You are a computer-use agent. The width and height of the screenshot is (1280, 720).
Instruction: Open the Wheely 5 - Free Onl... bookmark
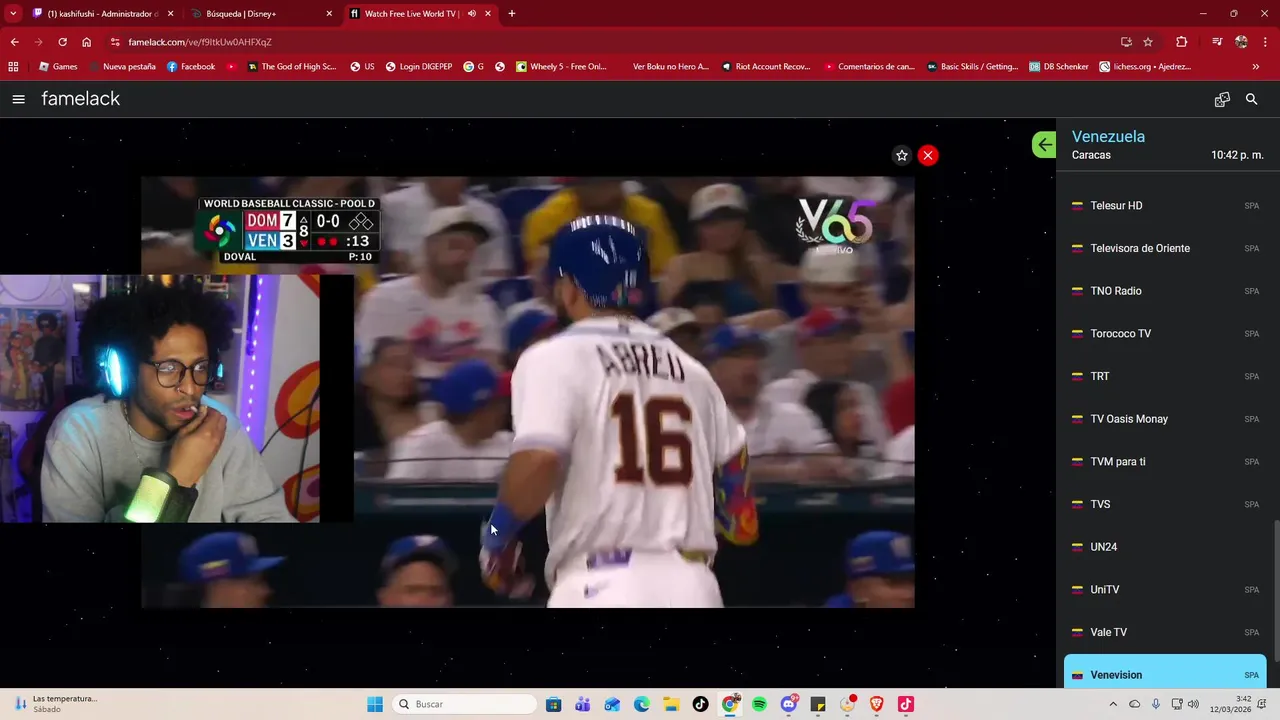pos(562,67)
